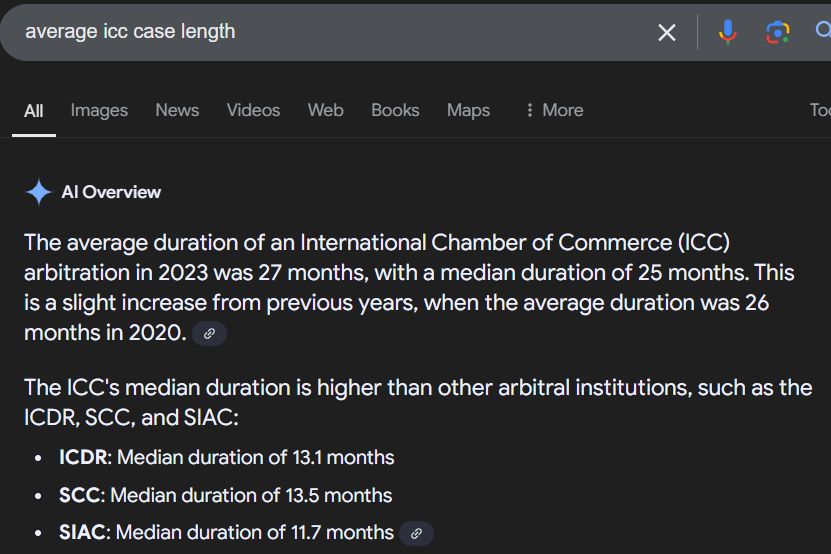This screenshot has height=554, width=831.
Task: Click the 'ICDR' bullet, median duration 13.1 months
Action: tap(226, 458)
